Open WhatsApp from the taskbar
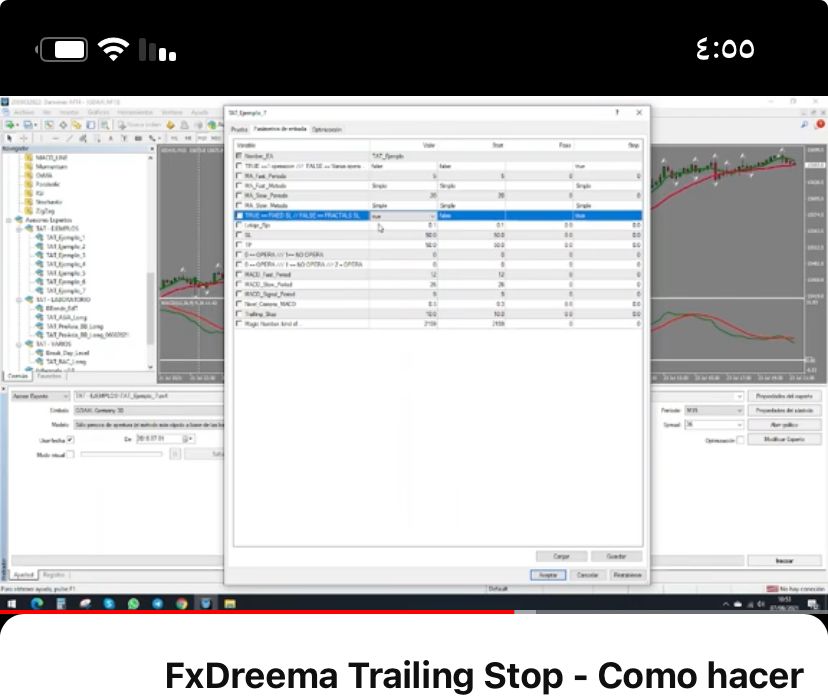 point(133,603)
